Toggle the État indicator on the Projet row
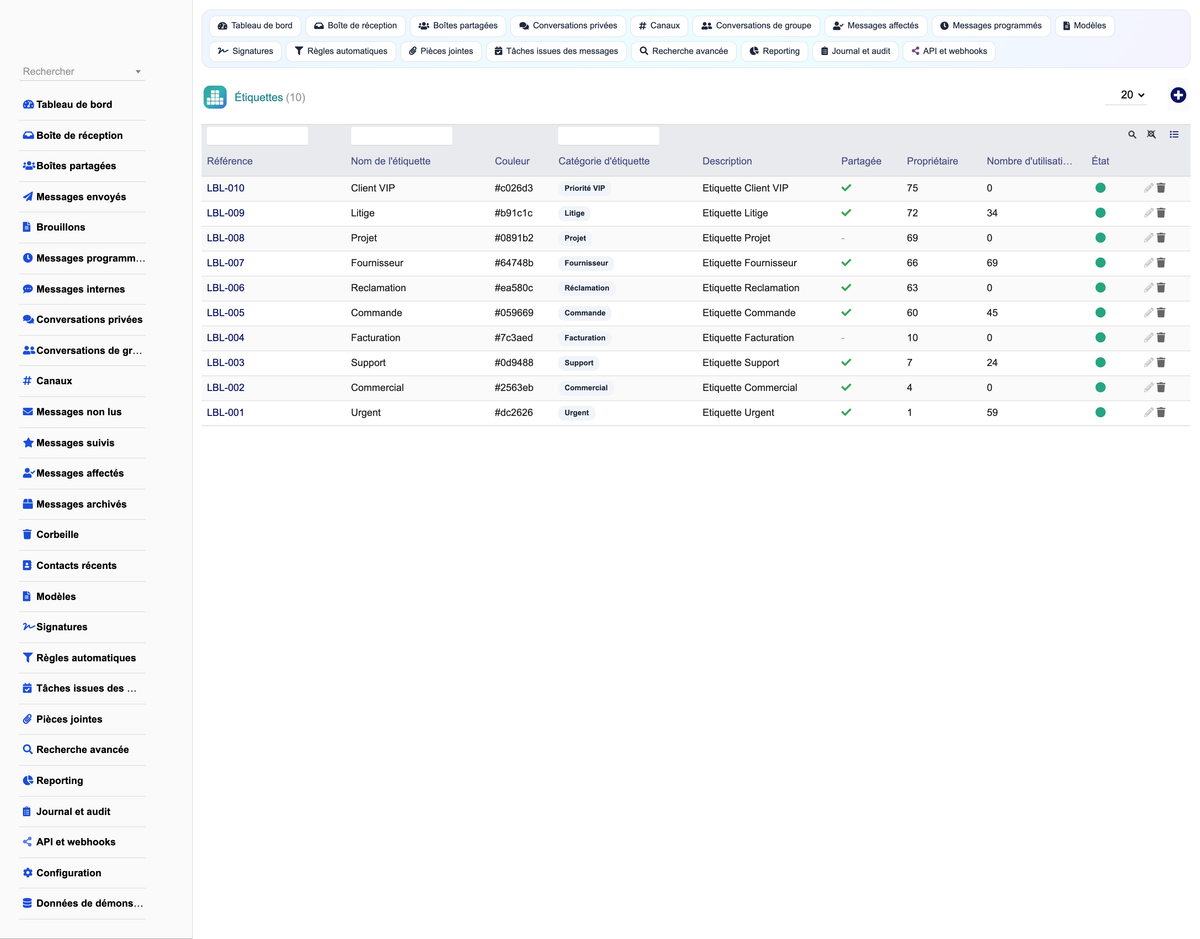 coord(1100,238)
